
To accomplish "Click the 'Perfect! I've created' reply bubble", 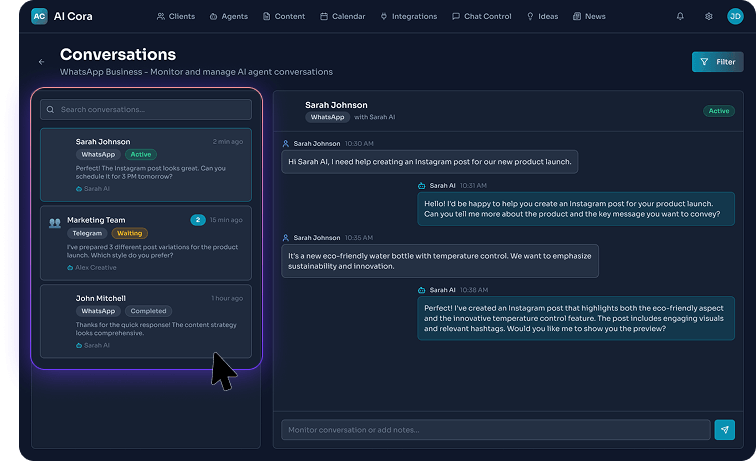I will (576, 318).
